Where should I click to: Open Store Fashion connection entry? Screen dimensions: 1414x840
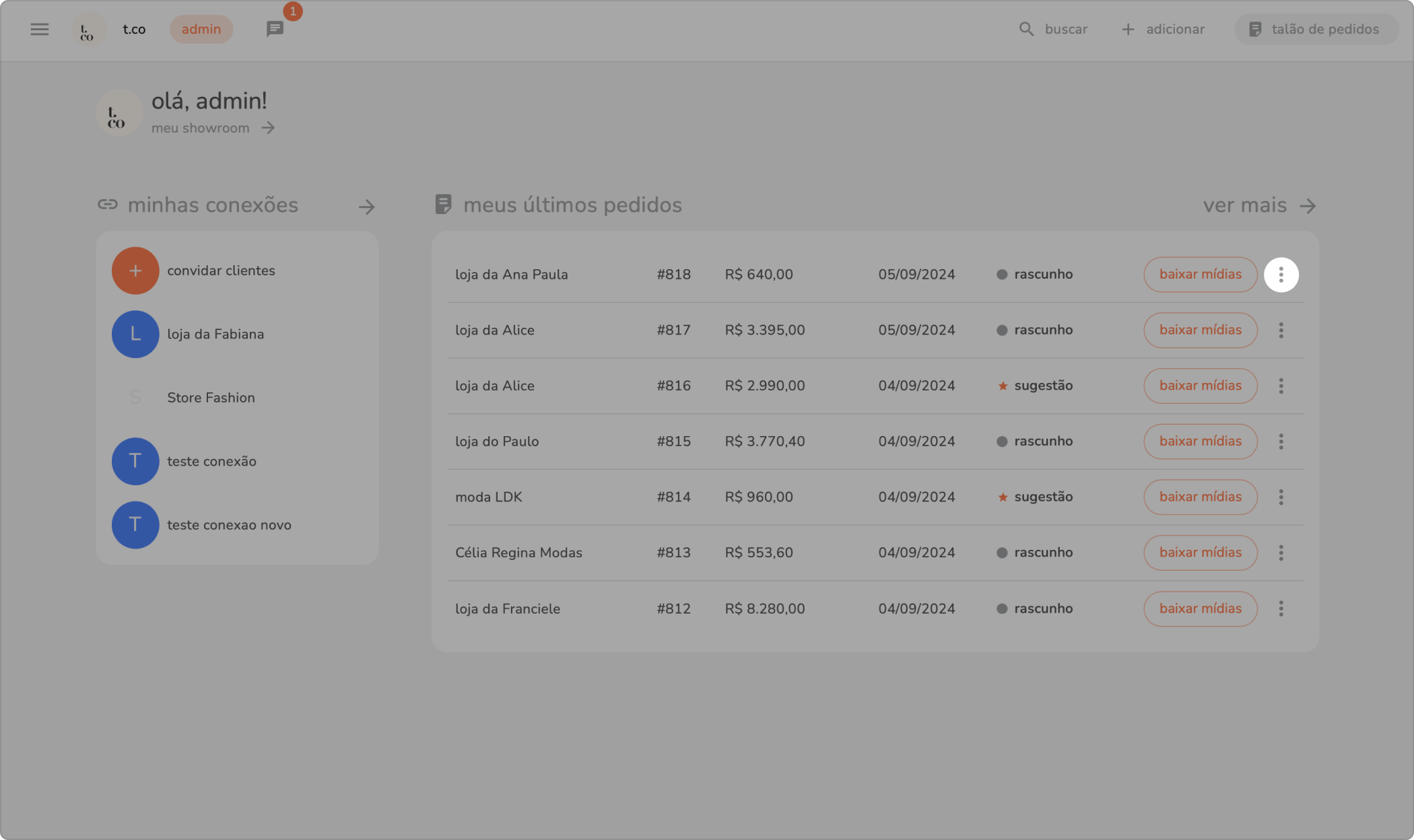pyautogui.click(x=210, y=398)
